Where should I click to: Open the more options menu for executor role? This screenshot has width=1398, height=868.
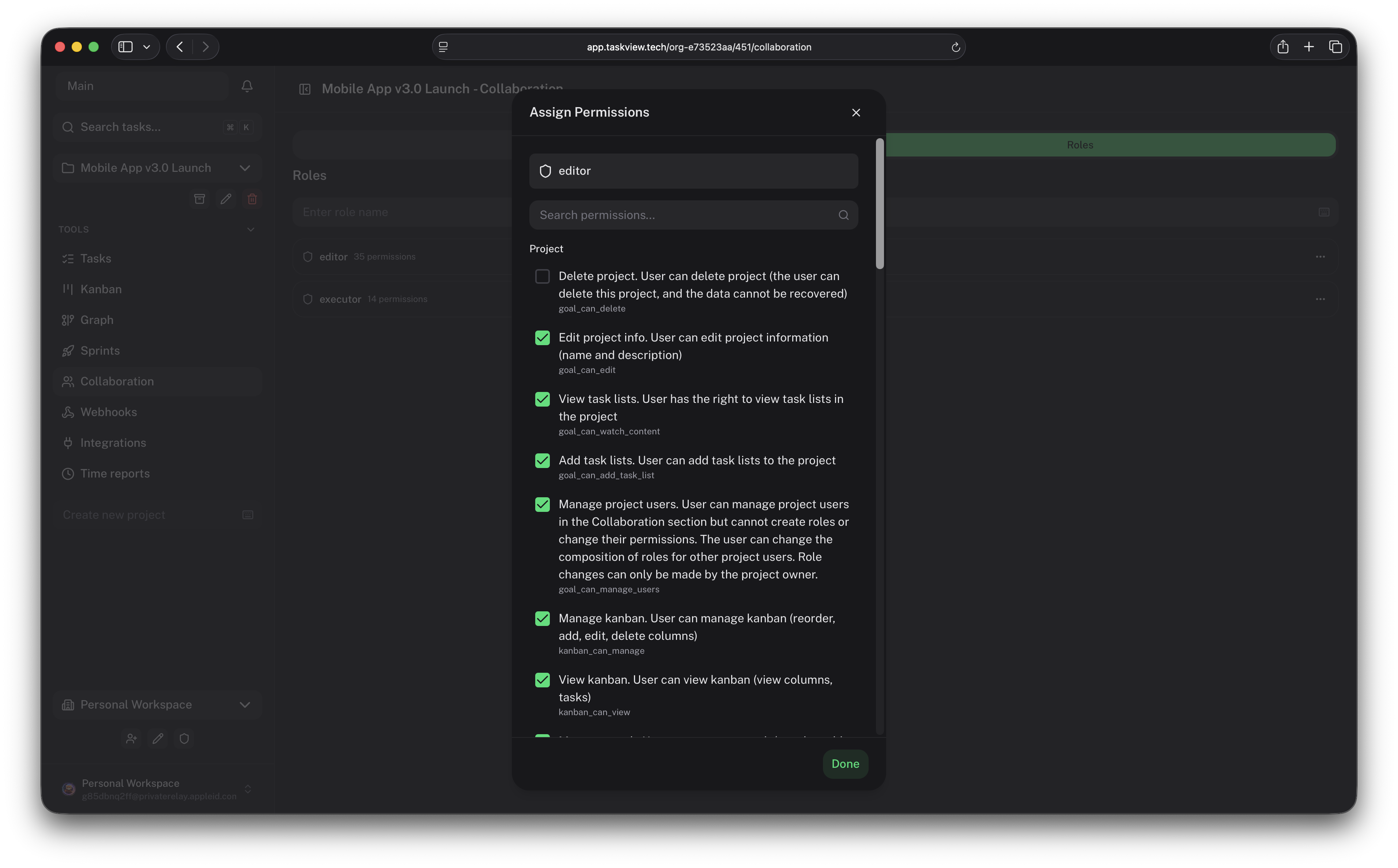click(1320, 299)
